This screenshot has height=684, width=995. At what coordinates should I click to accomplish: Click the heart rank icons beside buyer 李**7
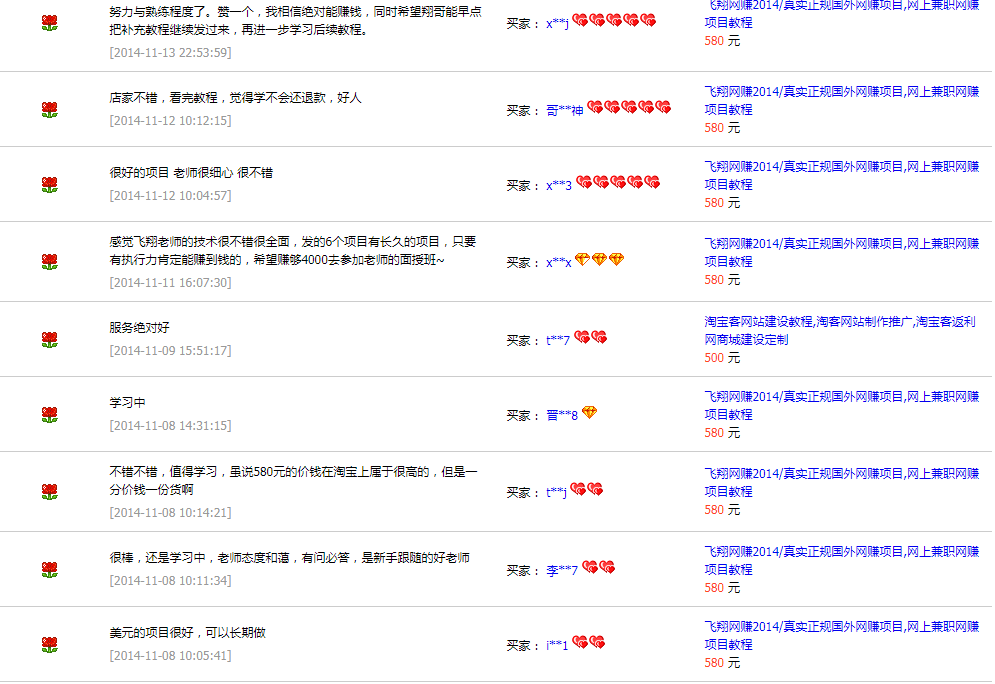(598, 568)
